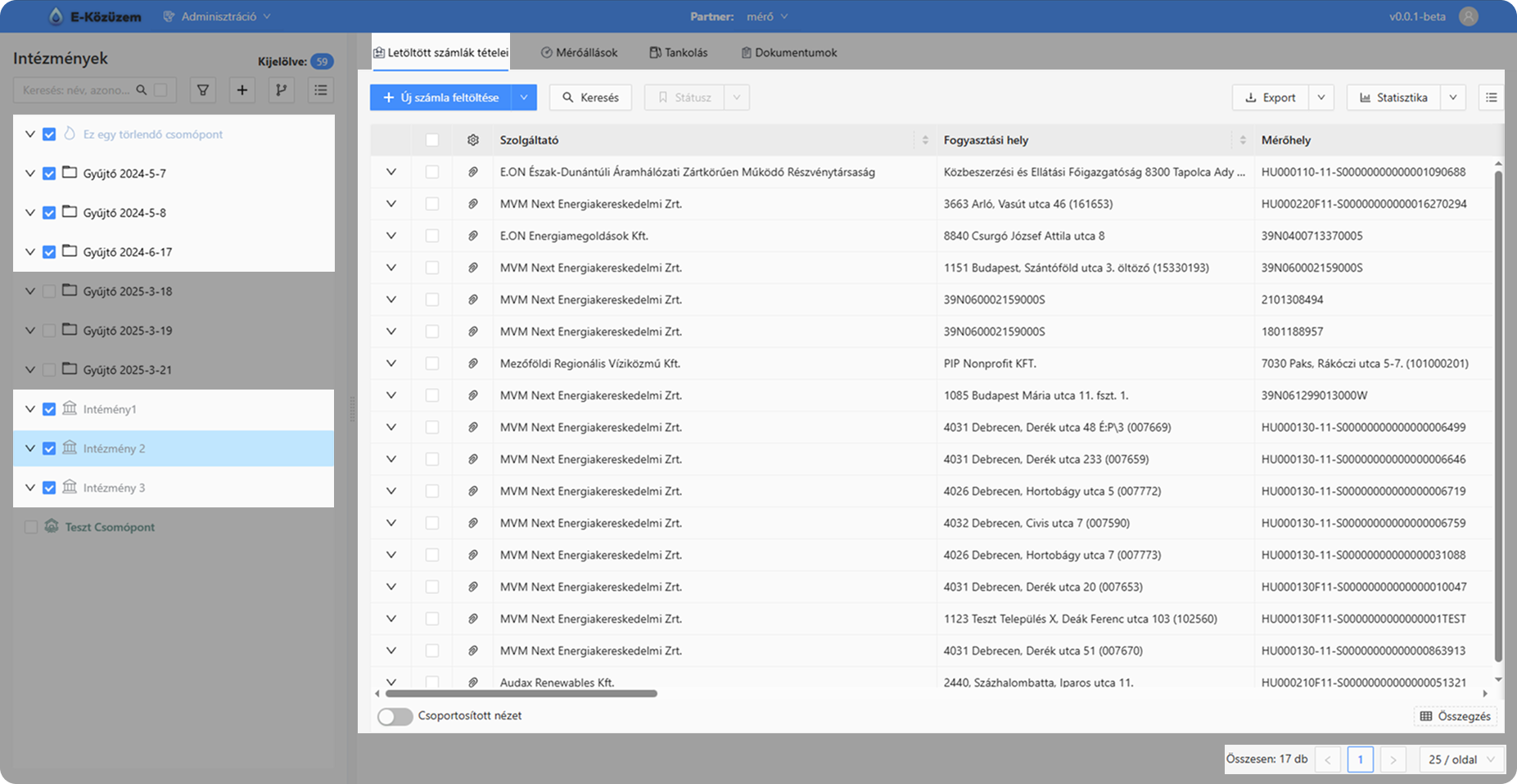Click the table column settings gear icon
This screenshot has height=784, width=1517.
click(x=473, y=140)
